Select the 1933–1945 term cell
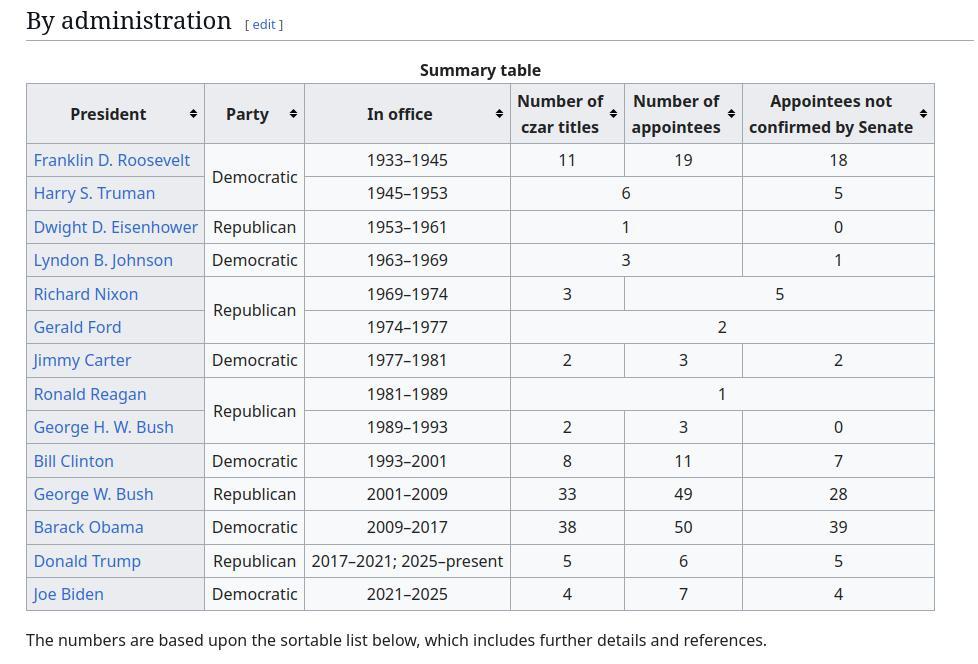The width and height of the screenshot is (978, 664). tap(407, 160)
